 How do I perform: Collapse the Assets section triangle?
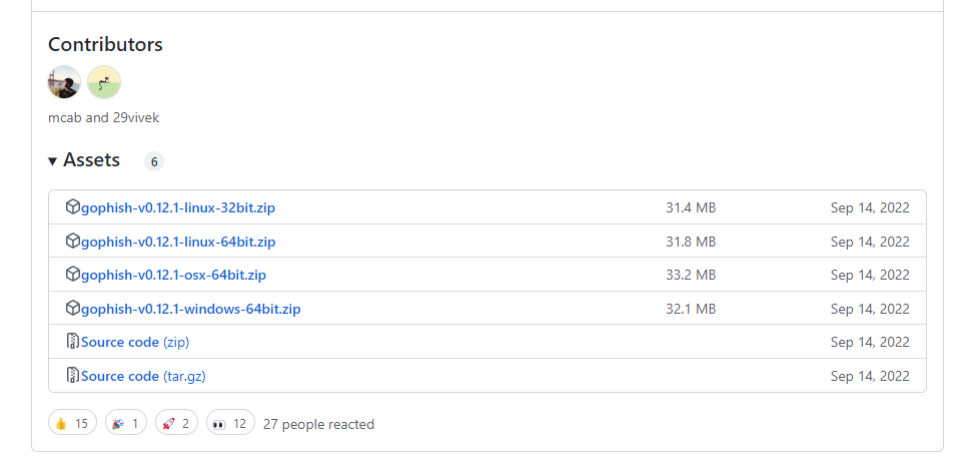tap(53, 162)
